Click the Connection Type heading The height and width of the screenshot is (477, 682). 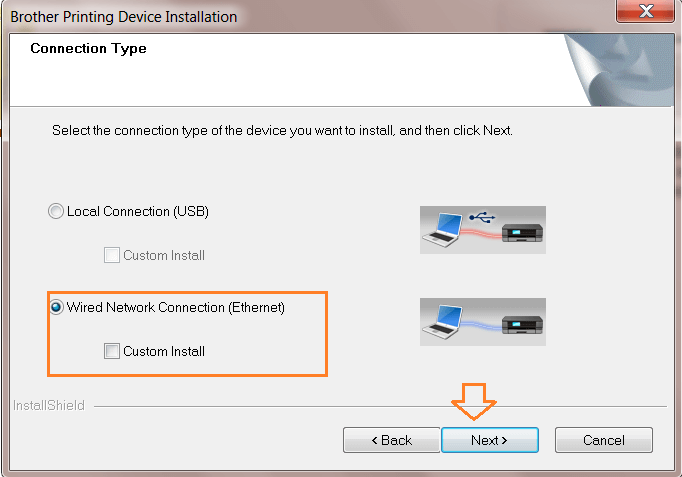click(x=88, y=49)
